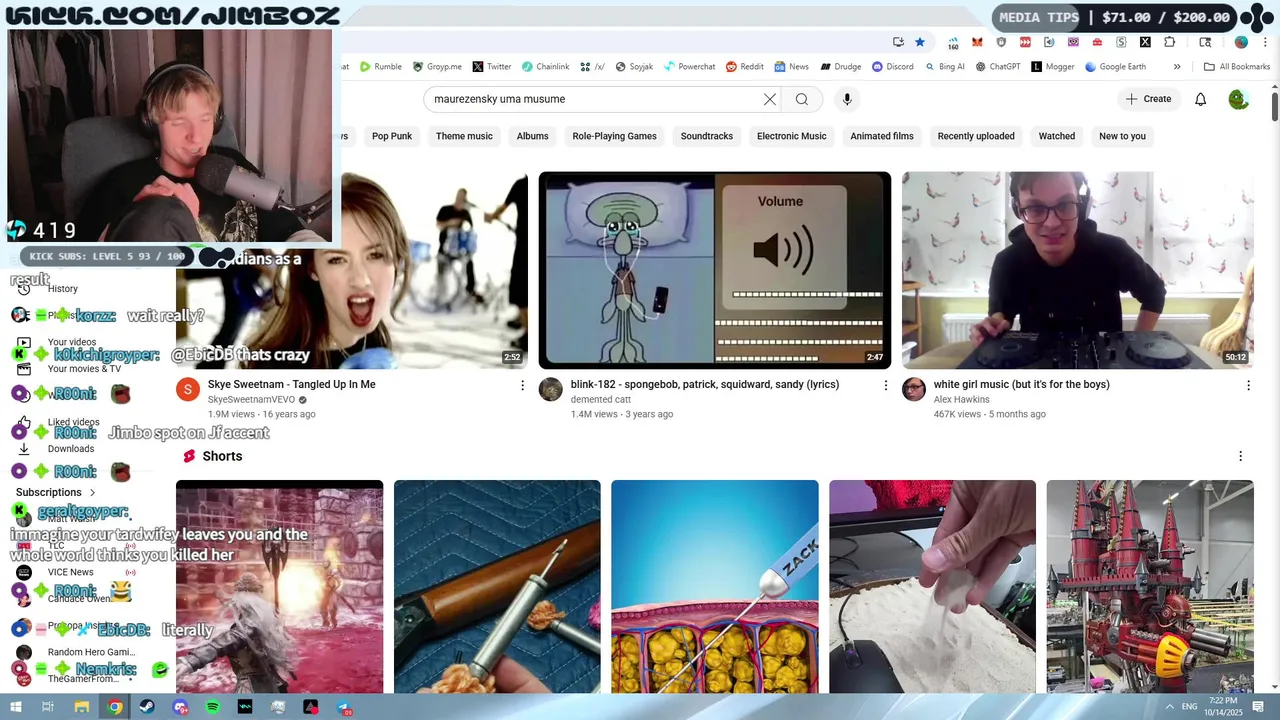Open the Shorts section options menu
1280x720 pixels.
coord(1241,456)
